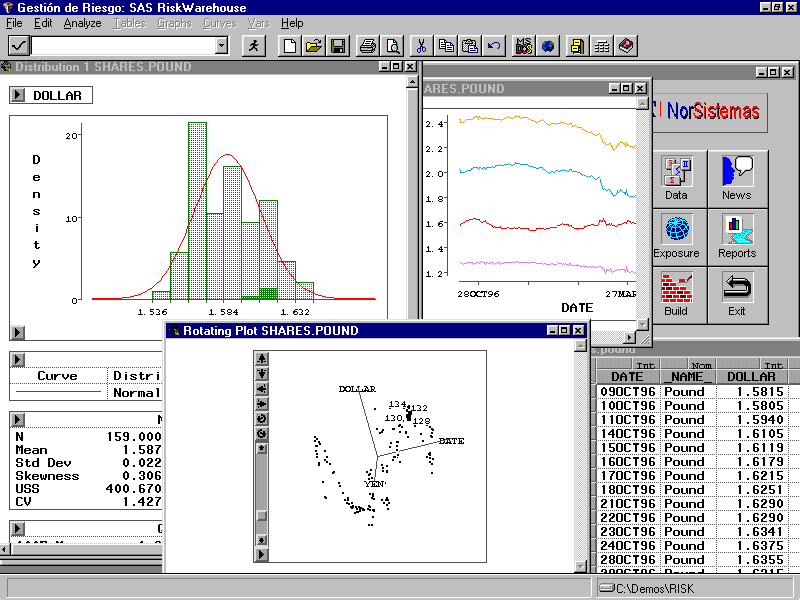Click the Cut scissors toolbar icon
Image resolution: width=800 pixels, height=600 pixels.
tap(421, 46)
